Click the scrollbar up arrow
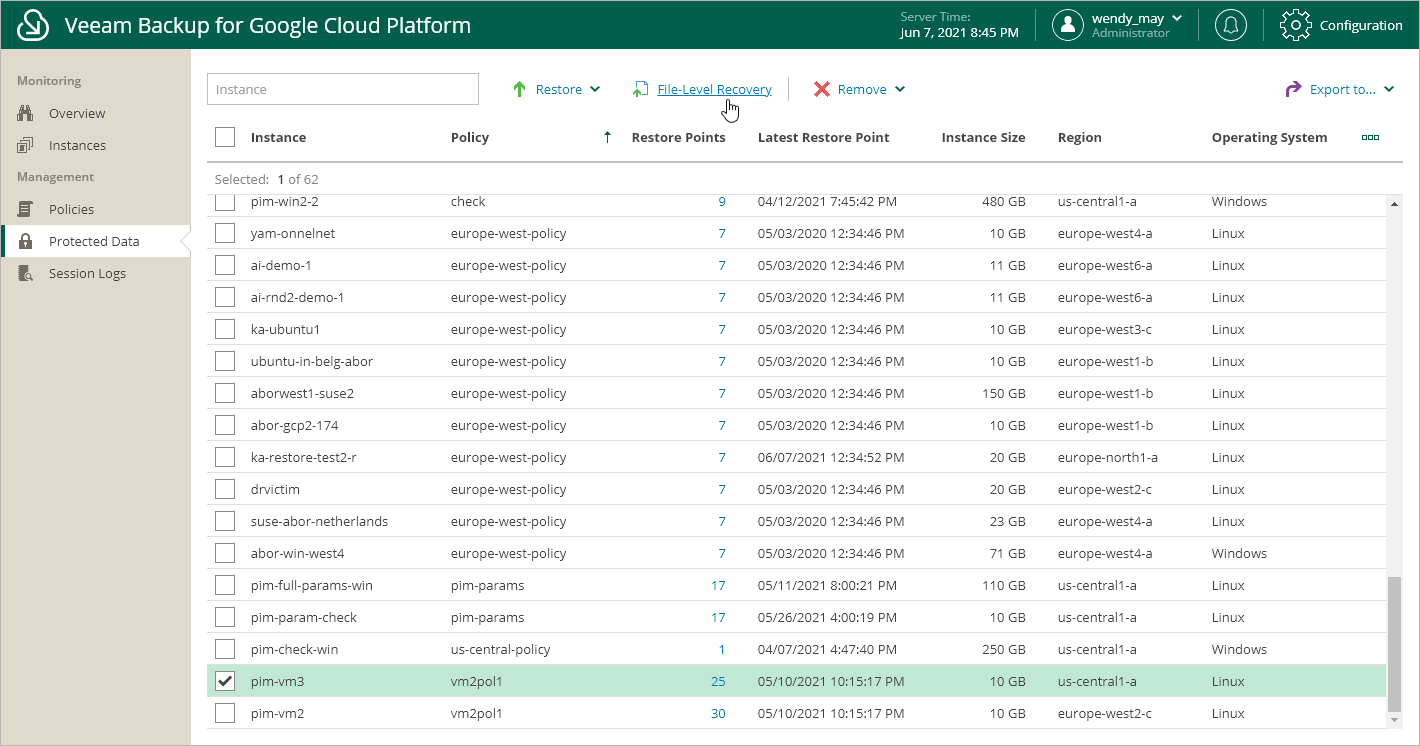 (1395, 204)
